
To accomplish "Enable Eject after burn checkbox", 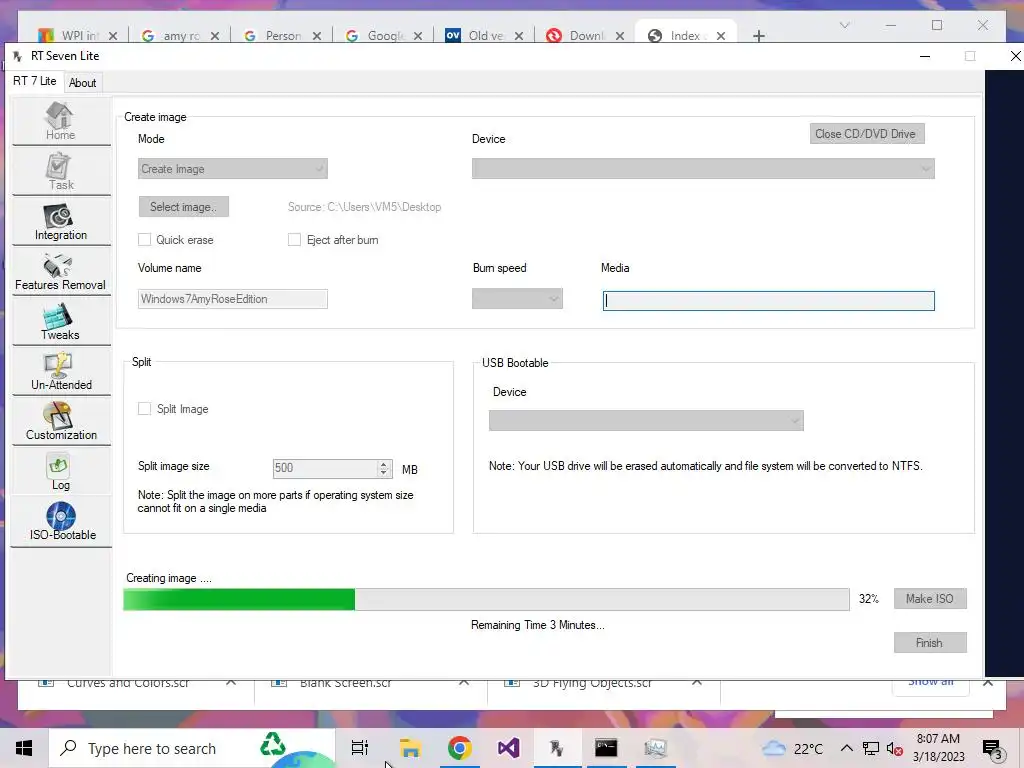I will (295, 240).
